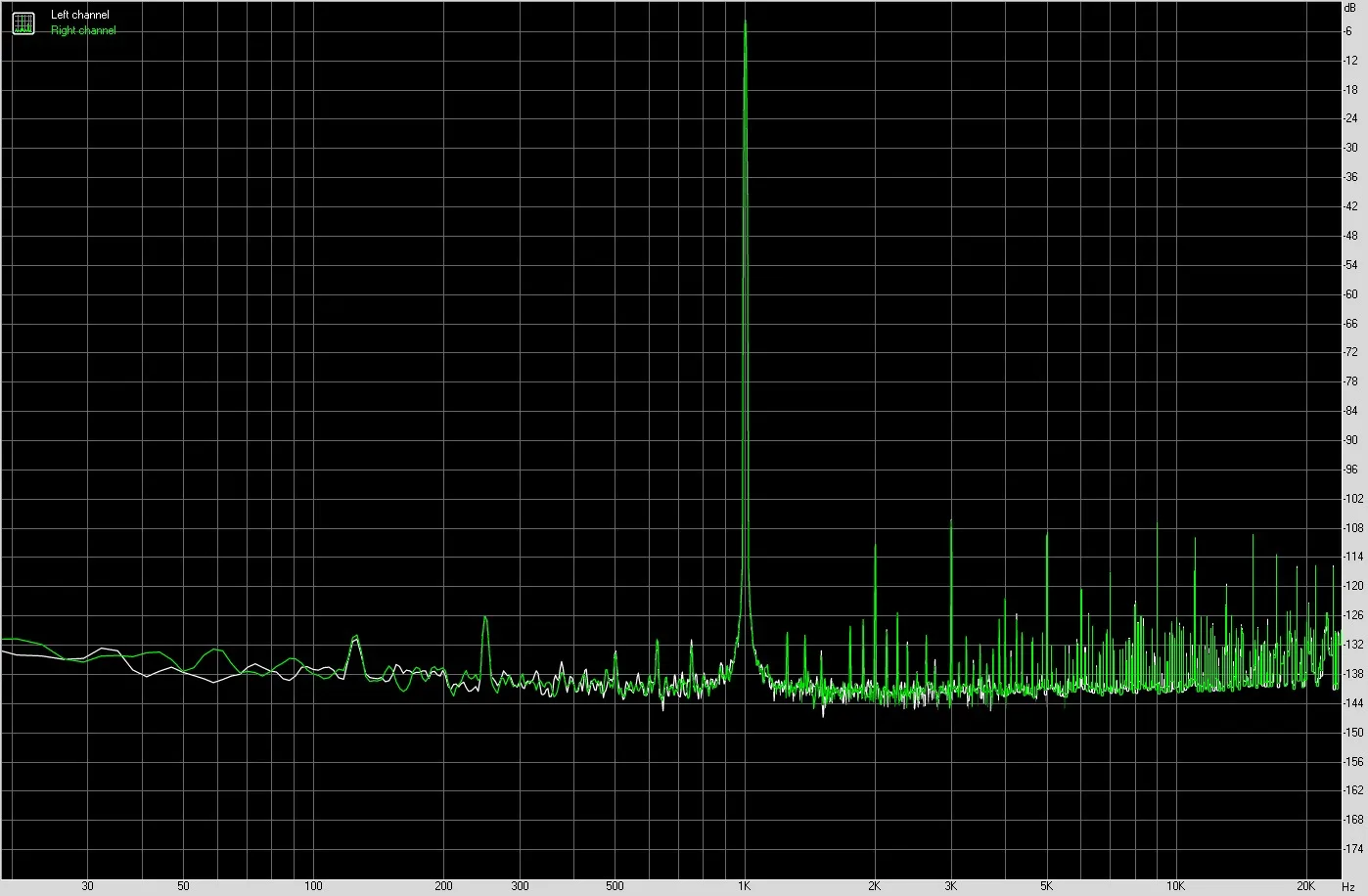Click the "-30" dB axis value

click(1350, 148)
